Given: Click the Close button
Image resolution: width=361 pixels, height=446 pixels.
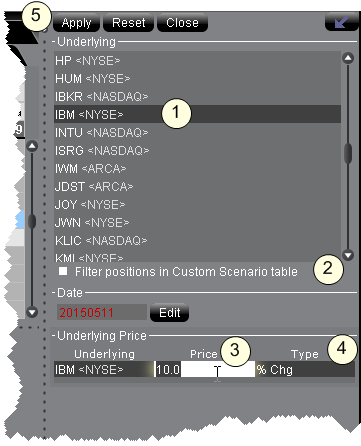Looking at the screenshot, I should pyautogui.click(x=182, y=23).
